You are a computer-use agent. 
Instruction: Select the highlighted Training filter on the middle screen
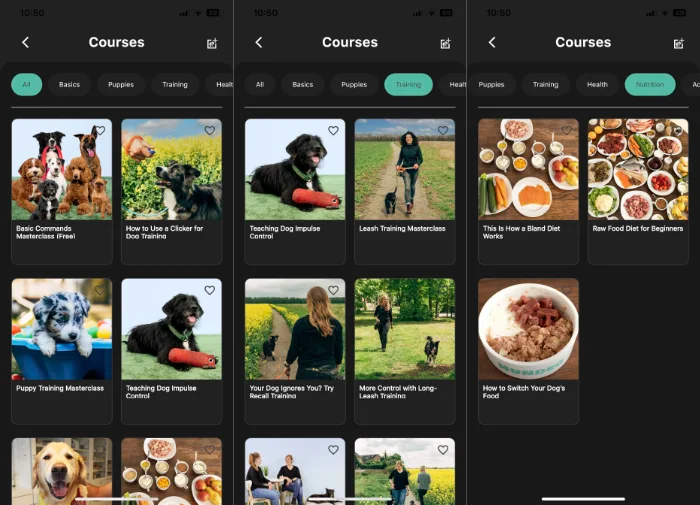click(x=408, y=84)
